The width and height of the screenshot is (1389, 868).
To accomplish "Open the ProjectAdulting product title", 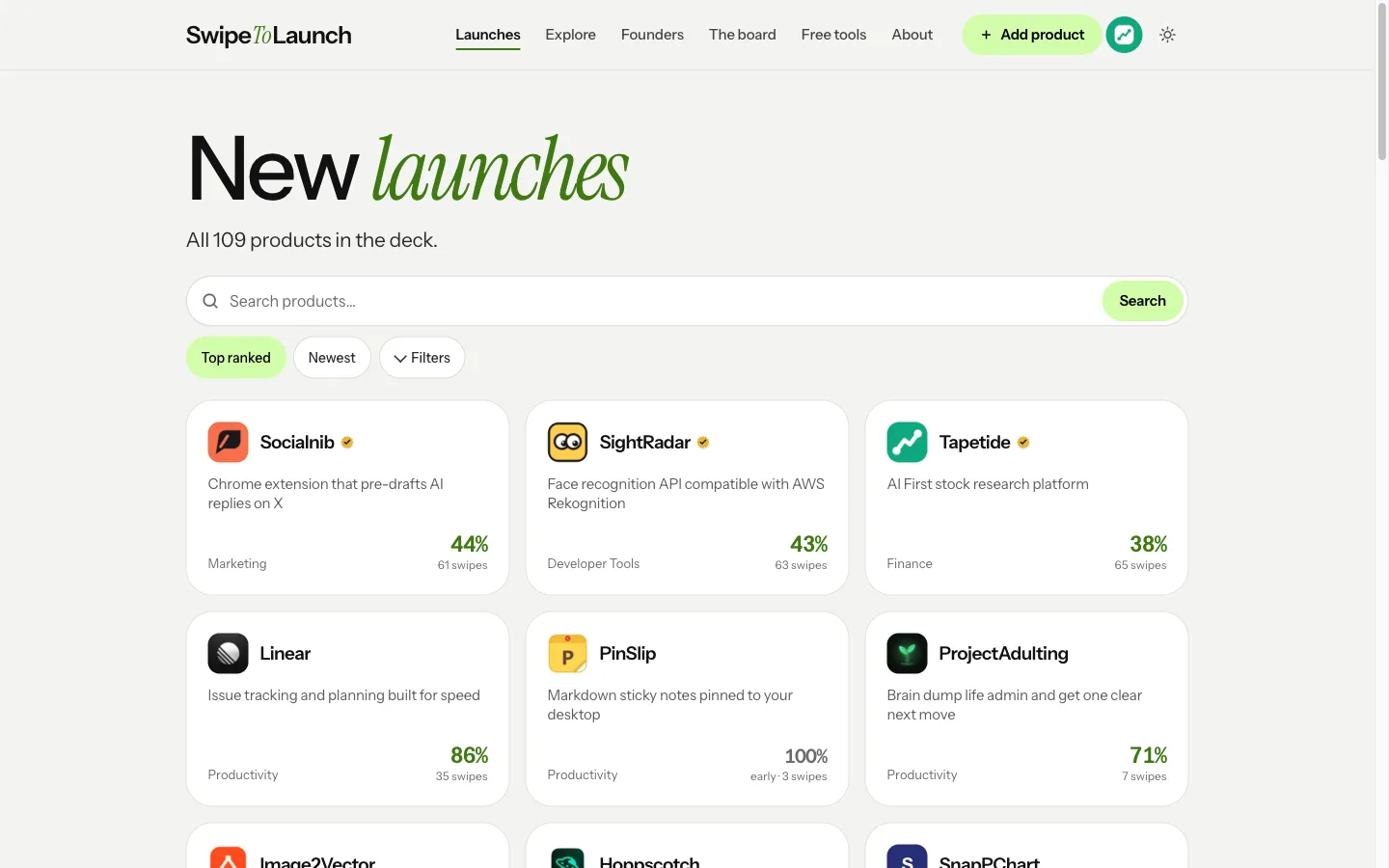I will [1003, 654].
